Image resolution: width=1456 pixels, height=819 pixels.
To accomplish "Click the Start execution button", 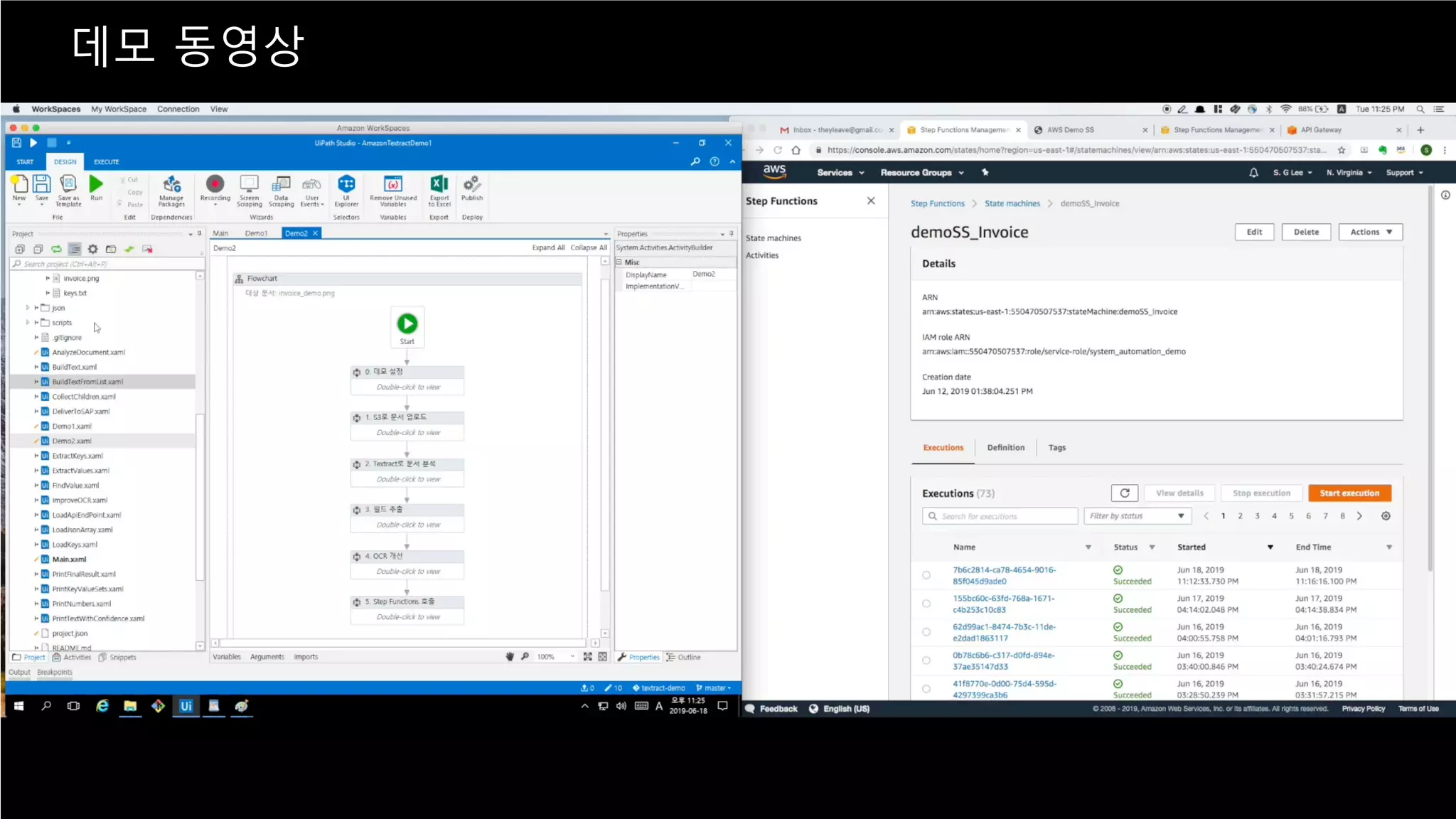I will tap(1349, 493).
